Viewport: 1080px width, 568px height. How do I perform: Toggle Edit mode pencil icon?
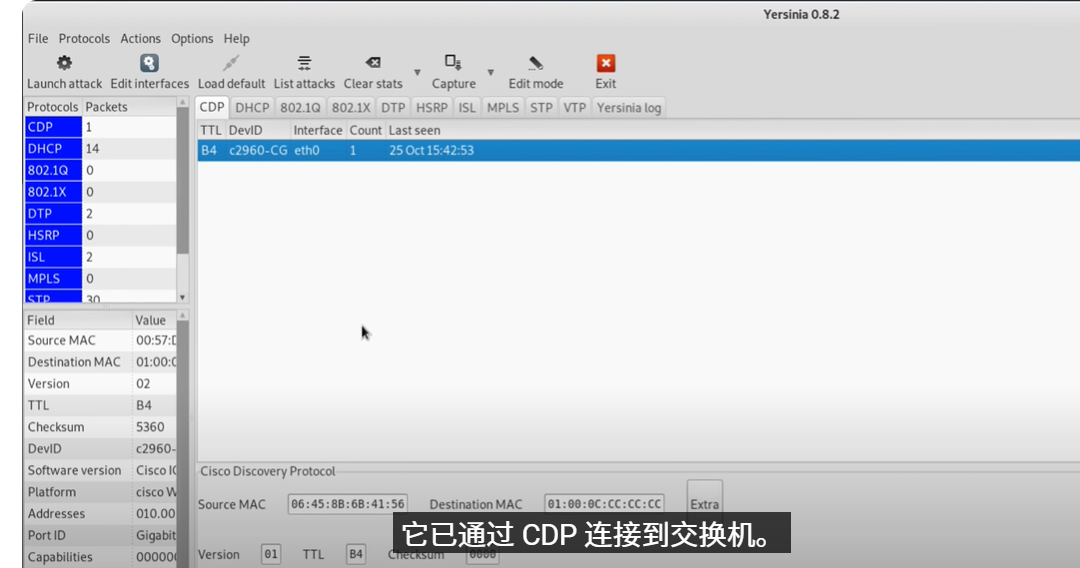(536, 63)
